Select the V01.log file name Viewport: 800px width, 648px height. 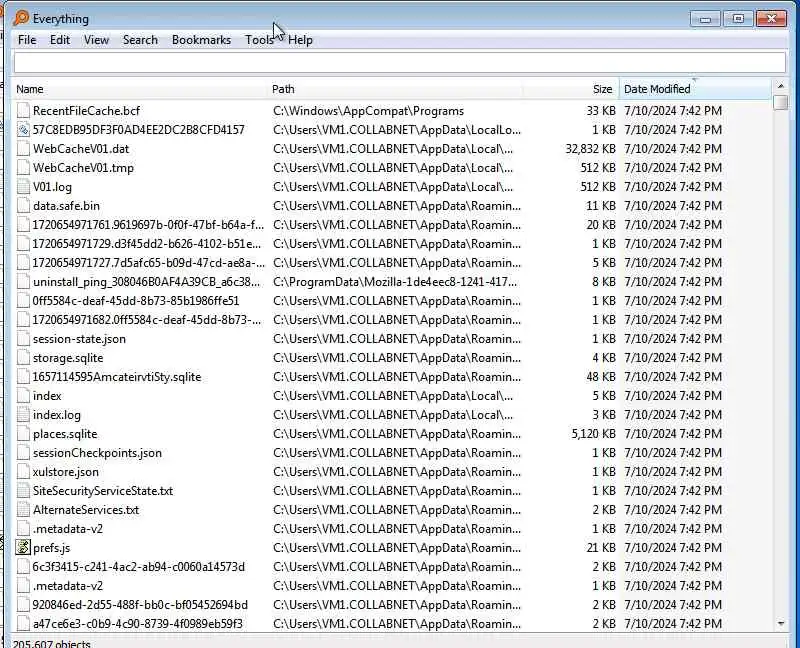click(x=53, y=187)
